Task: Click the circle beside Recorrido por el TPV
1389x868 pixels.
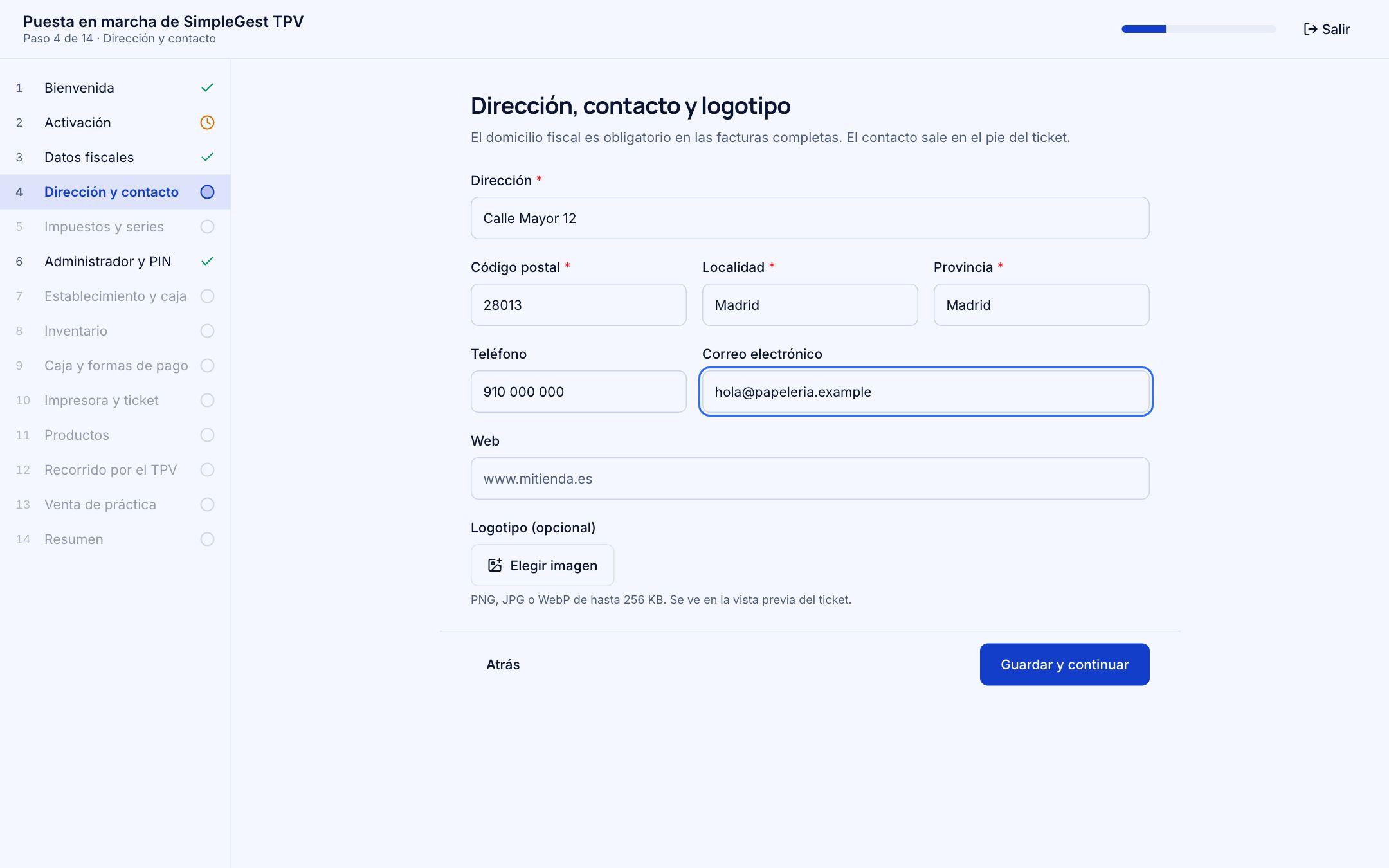Action: click(x=207, y=469)
